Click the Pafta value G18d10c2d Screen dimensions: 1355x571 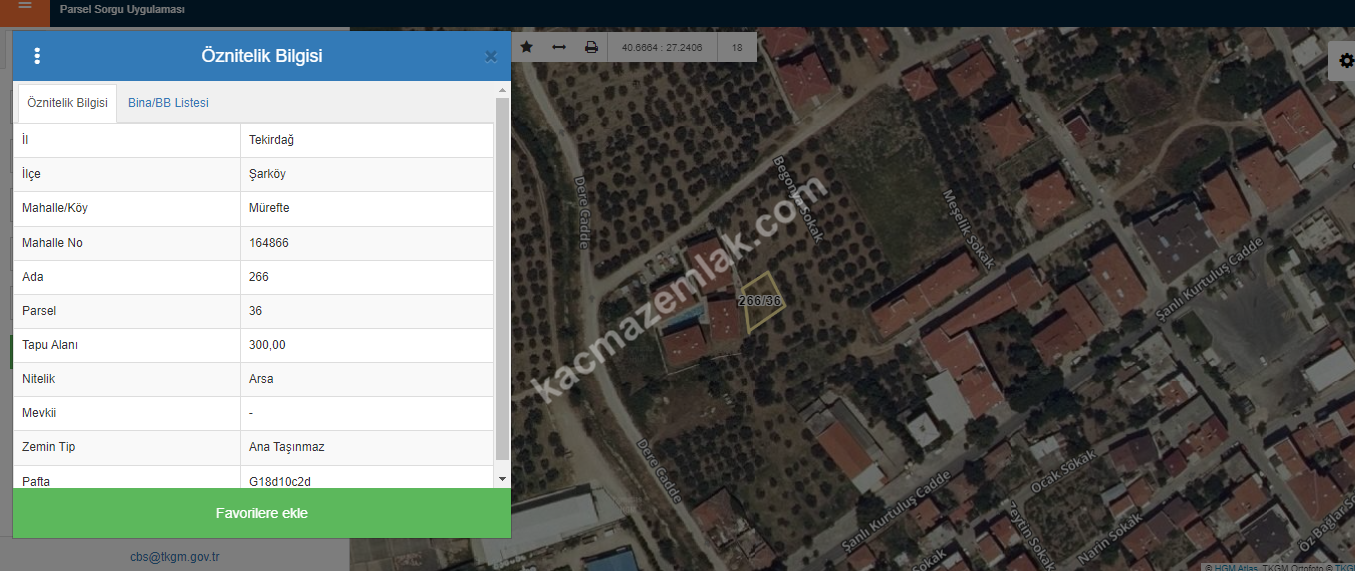click(280, 481)
